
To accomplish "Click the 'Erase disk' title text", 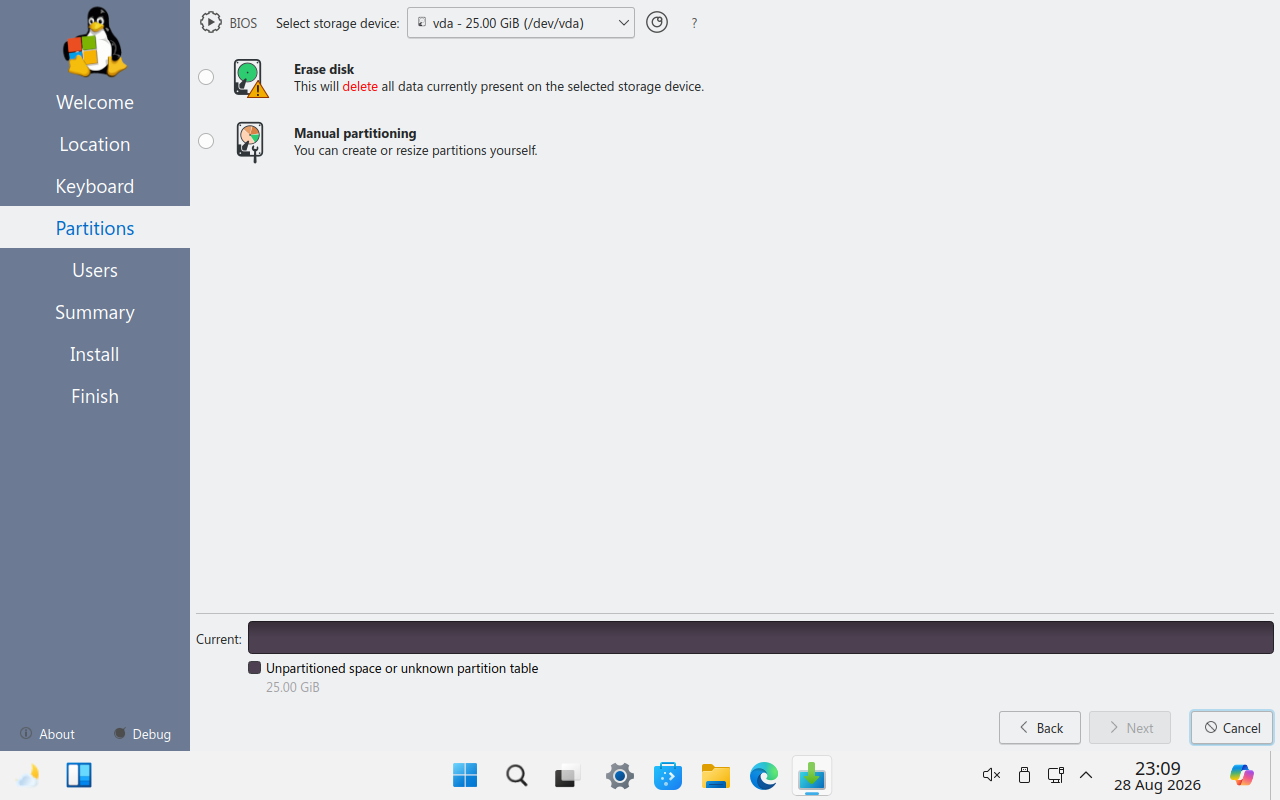I will [324, 69].
